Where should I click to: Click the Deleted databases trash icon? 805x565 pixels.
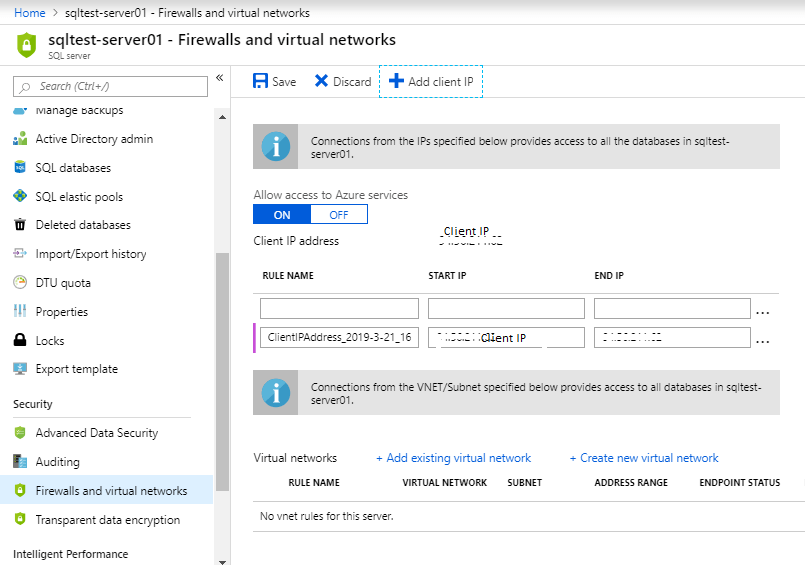20,225
